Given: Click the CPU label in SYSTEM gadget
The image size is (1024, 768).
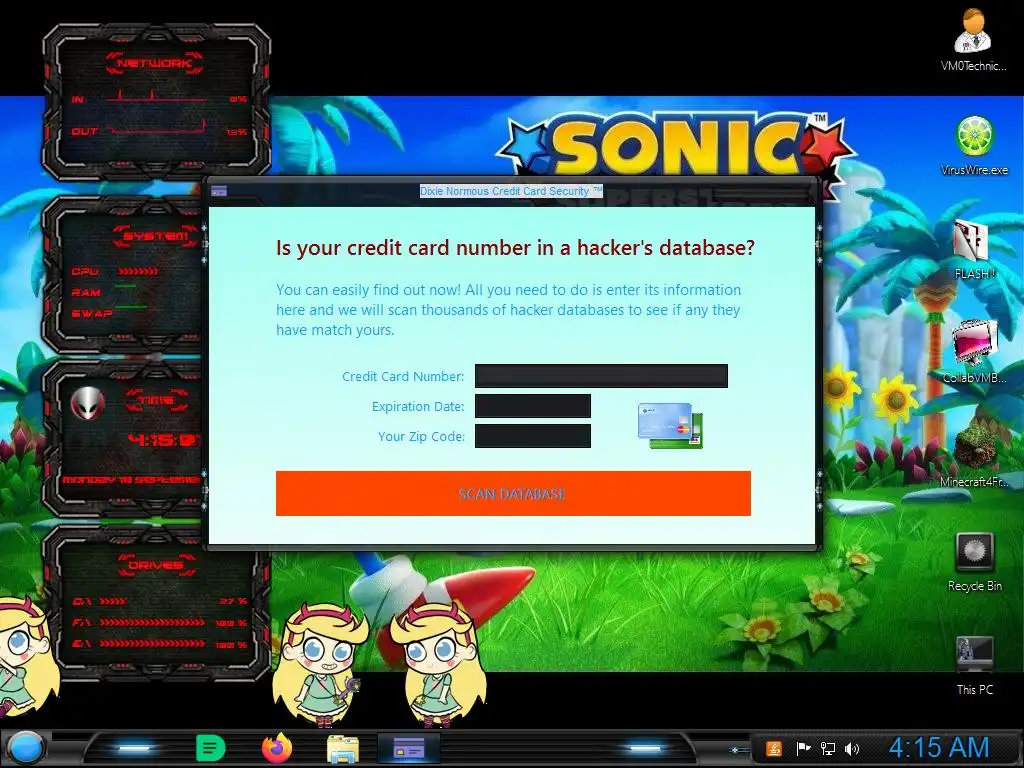Looking at the screenshot, I should 85,272.
